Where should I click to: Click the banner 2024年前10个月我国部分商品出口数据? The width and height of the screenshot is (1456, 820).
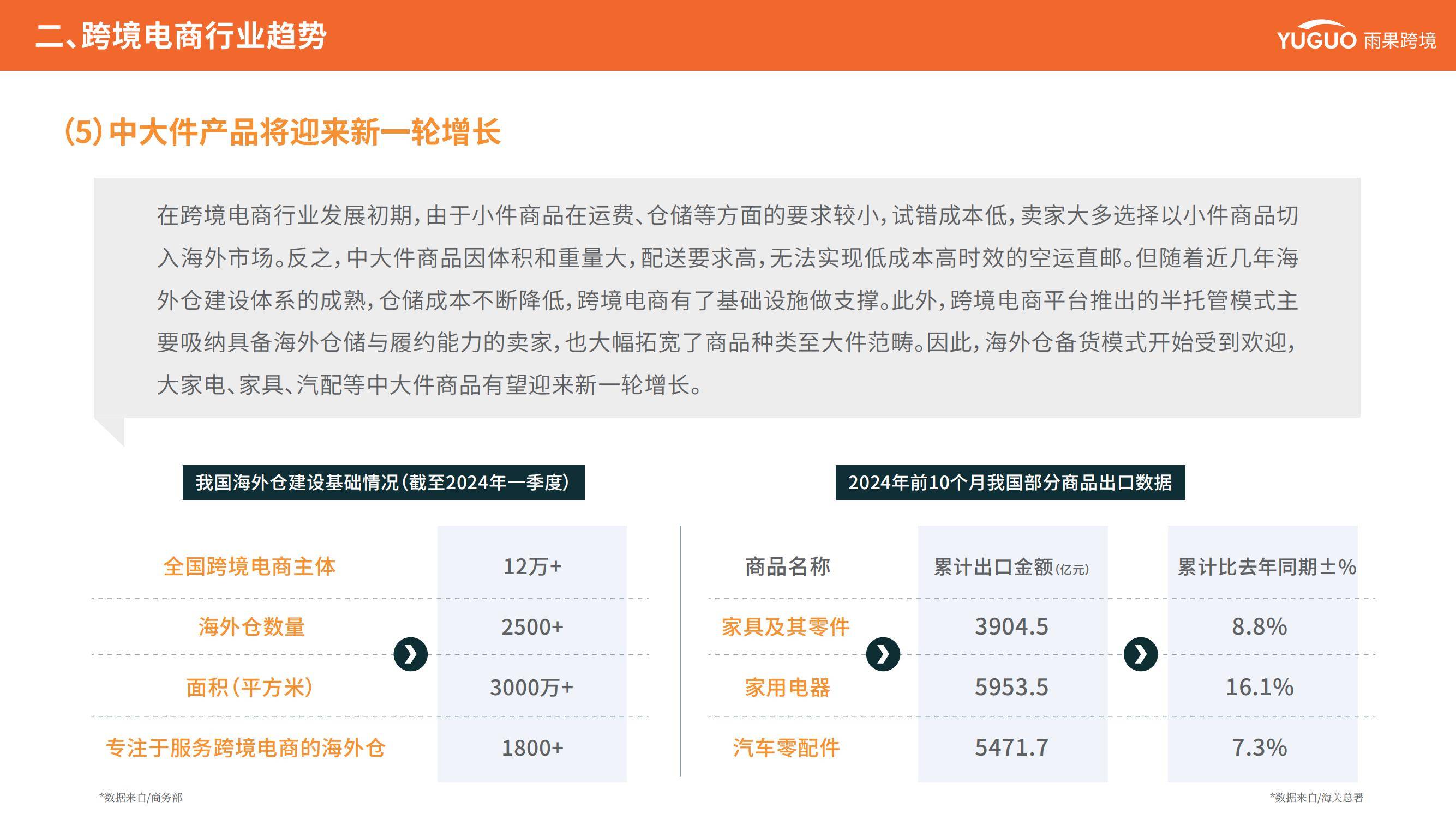click(1010, 483)
